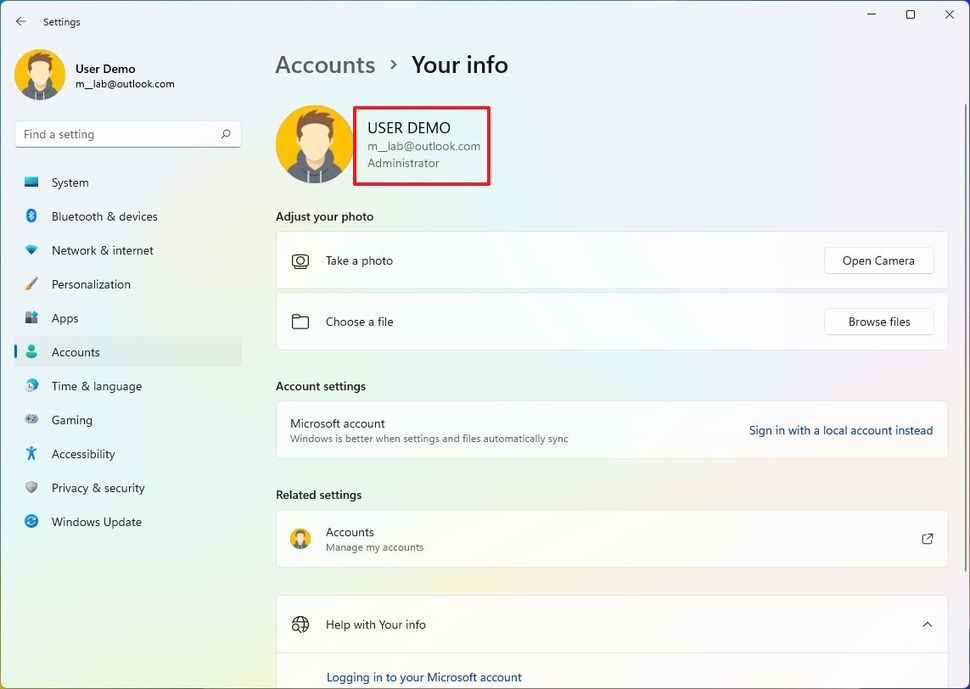This screenshot has width=970, height=689.
Task: Click the Accessibility figure icon
Action: tap(32, 454)
